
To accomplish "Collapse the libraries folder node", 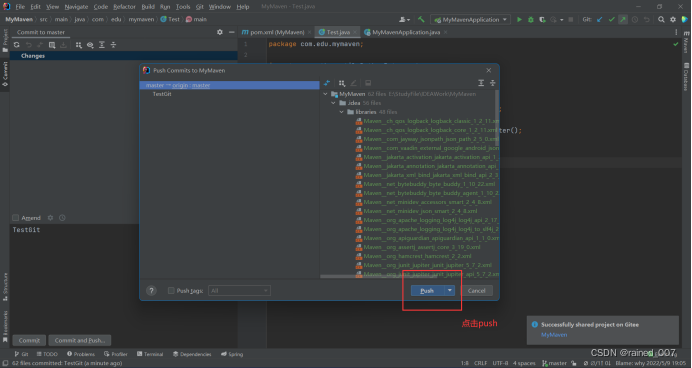I will pyautogui.click(x=342, y=112).
